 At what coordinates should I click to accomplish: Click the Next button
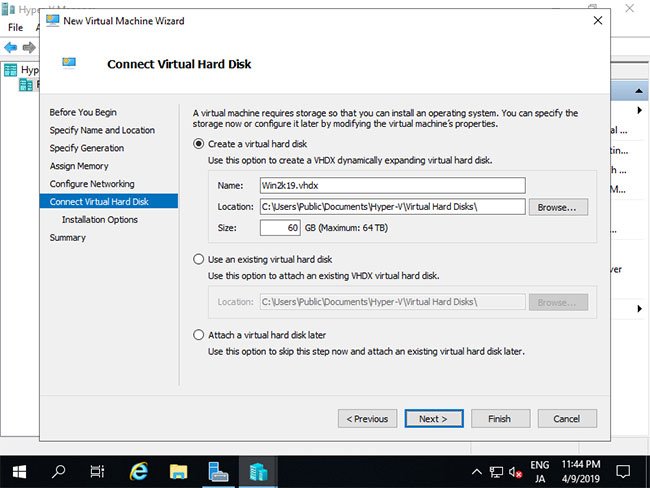(434, 419)
